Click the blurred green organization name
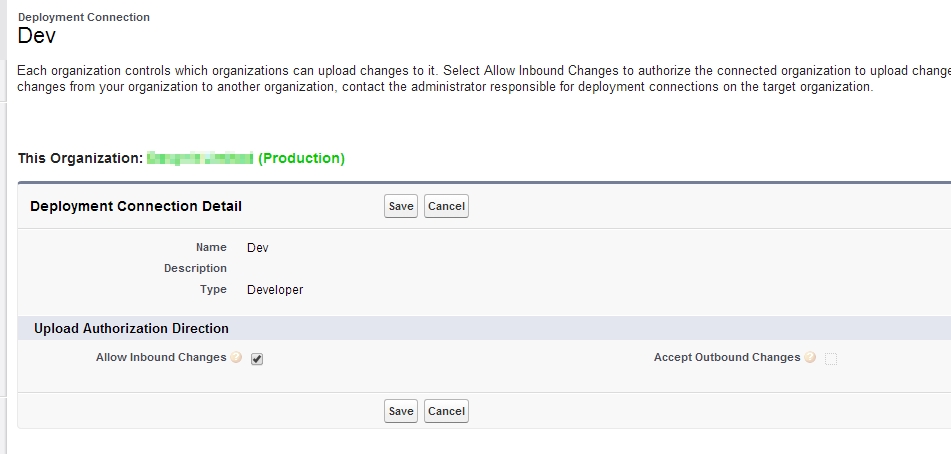The image size is (951, 454). tap(199, 158)
